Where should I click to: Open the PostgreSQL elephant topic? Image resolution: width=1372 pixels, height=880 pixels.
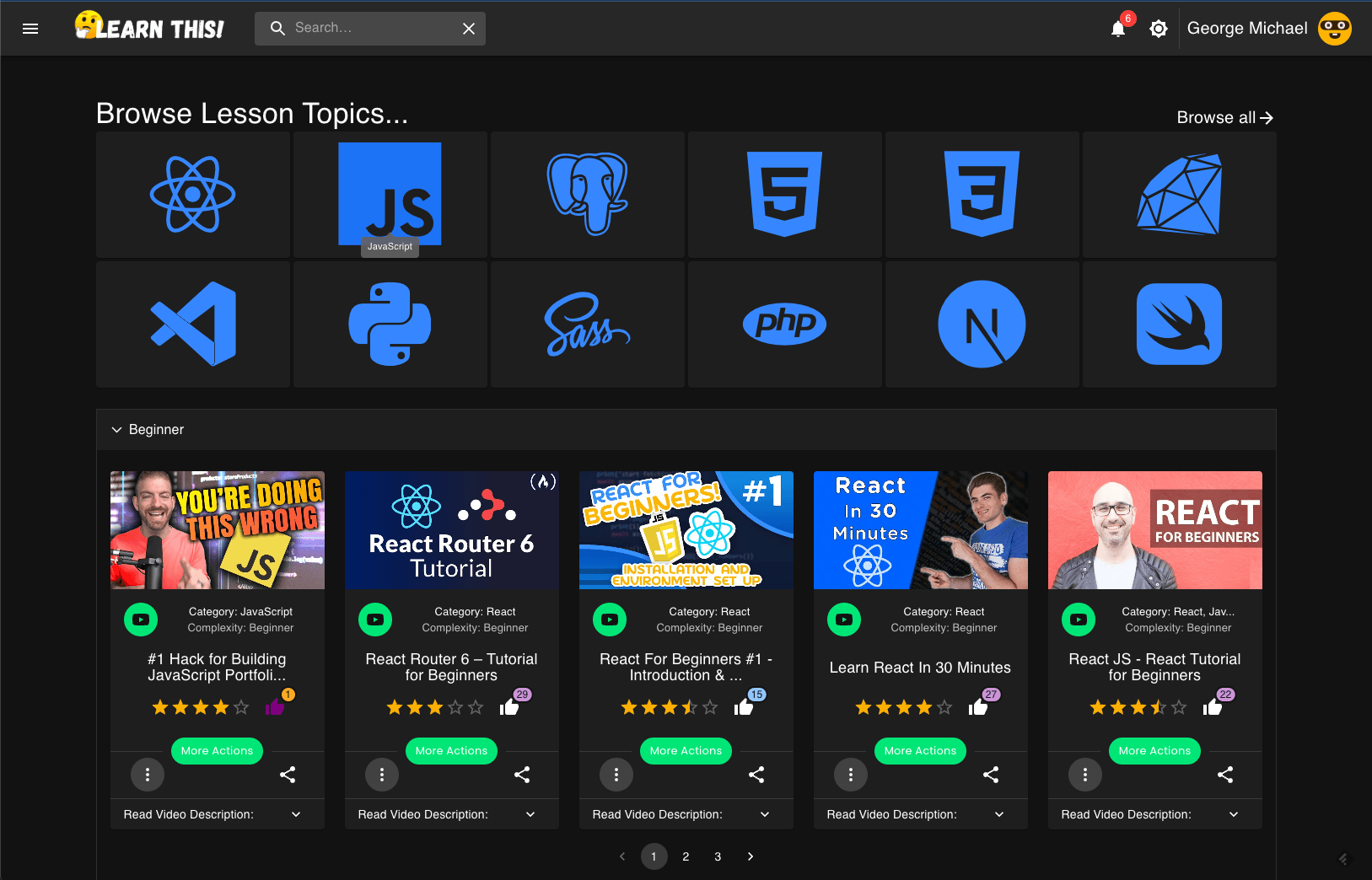click(x=588, y=195)
